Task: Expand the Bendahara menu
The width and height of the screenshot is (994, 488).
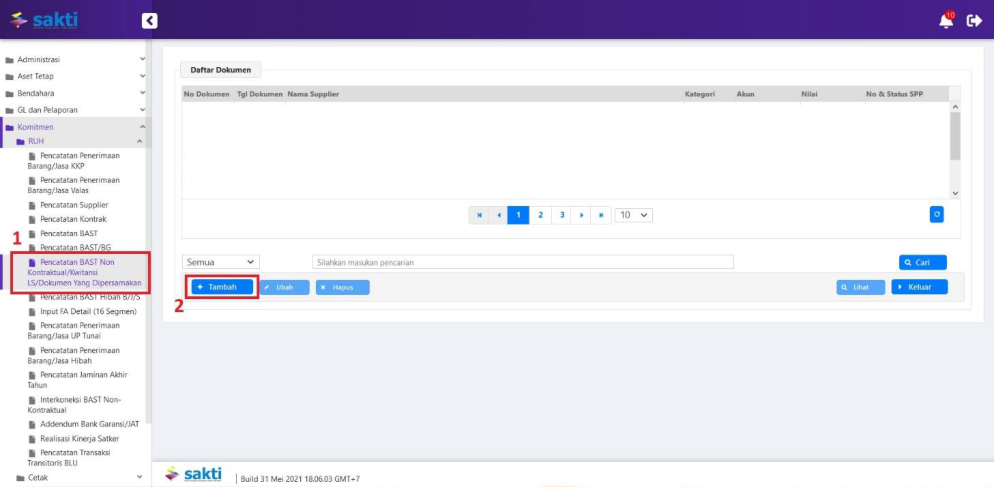Action: click(x=75, y=93)
